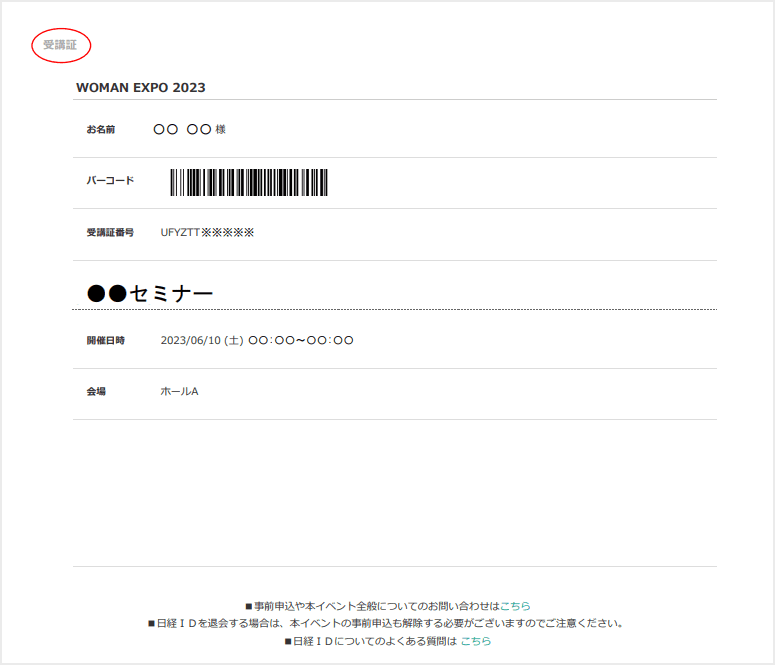This screenshot has height=665, width=775.
Task: Click the 会場 label
Action: pos(96,392)
